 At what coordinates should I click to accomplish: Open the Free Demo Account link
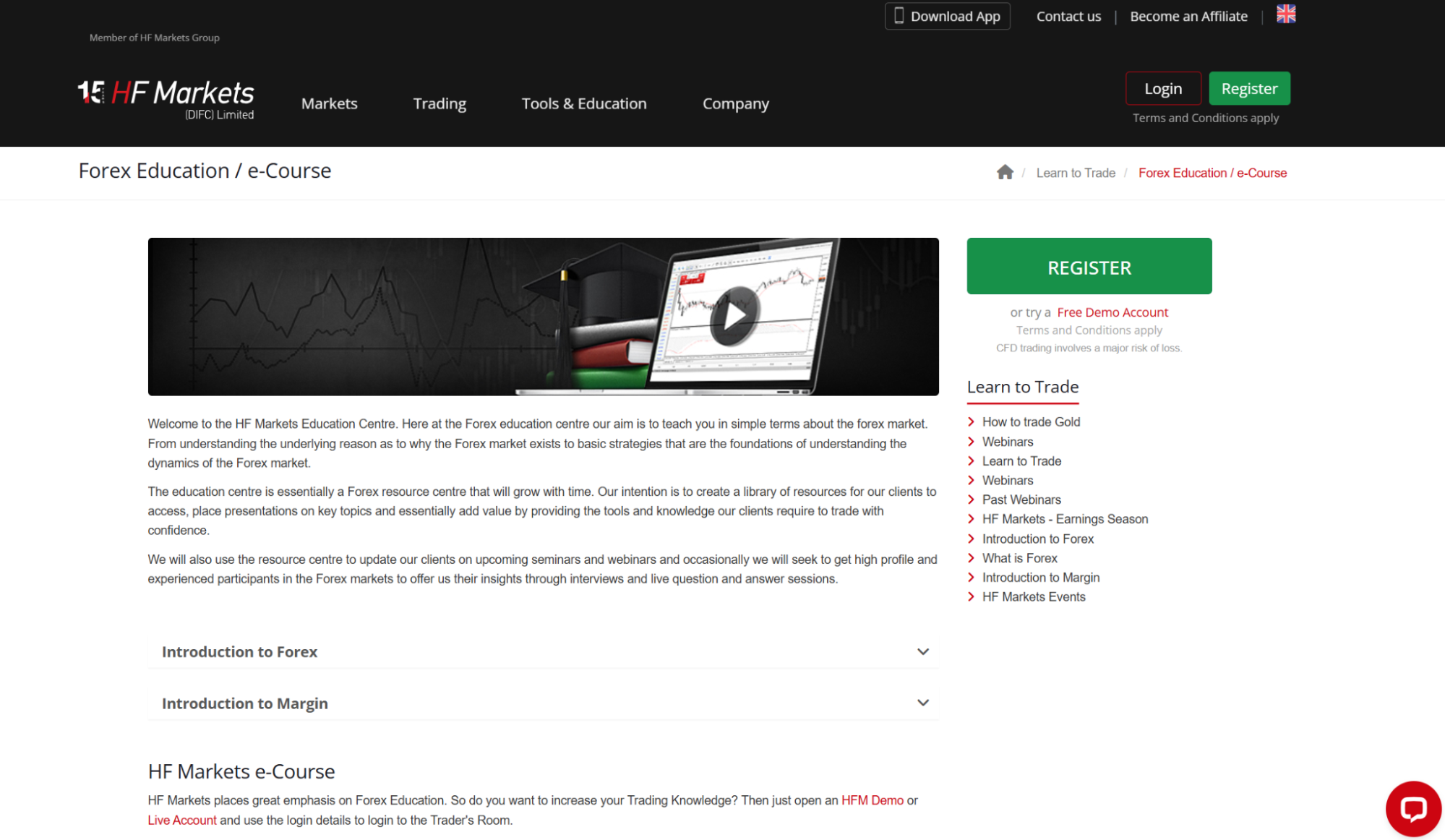[x=1112, y=312]
